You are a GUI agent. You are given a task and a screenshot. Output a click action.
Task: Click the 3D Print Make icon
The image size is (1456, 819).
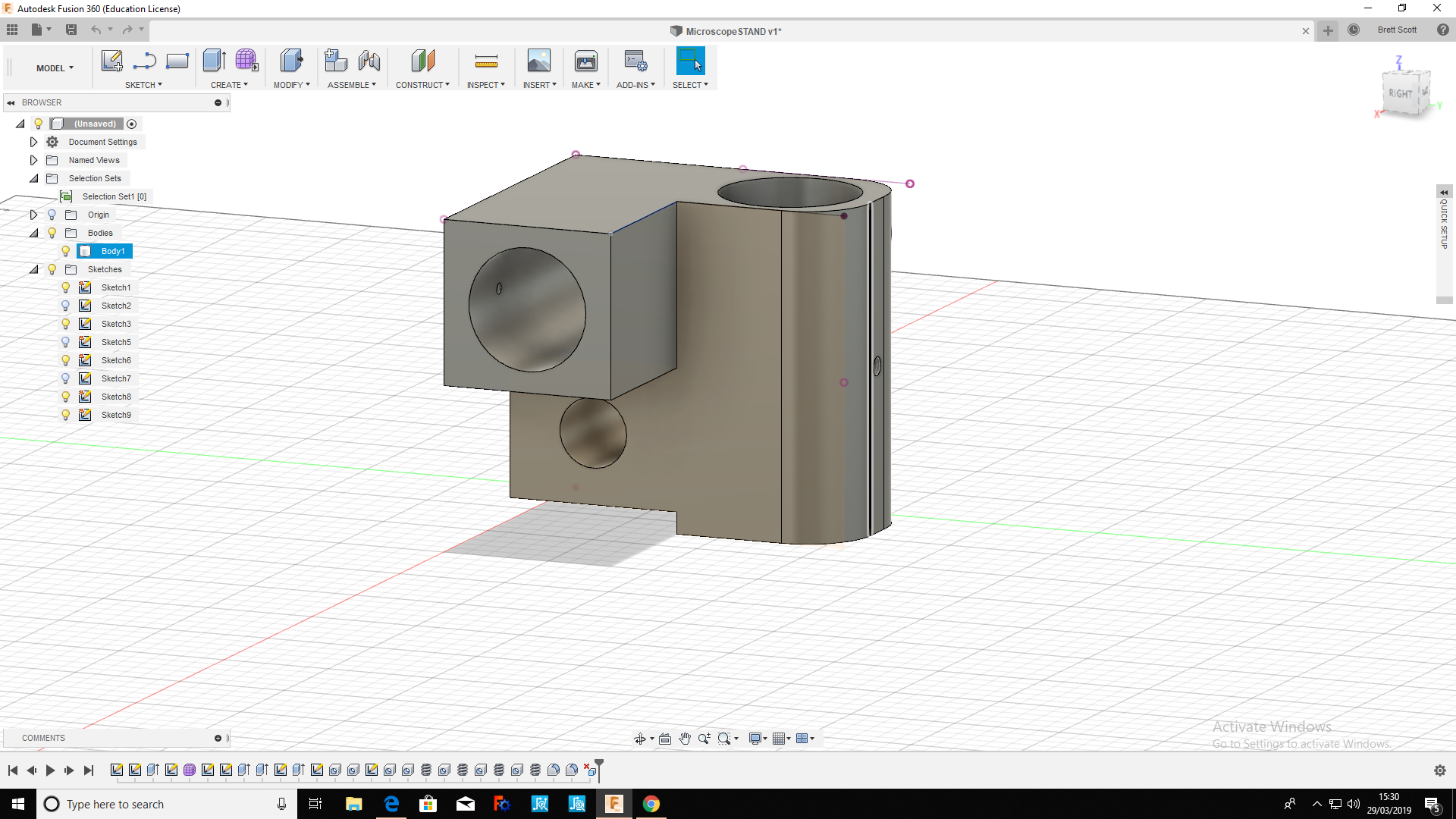pyautogui.click(x=585, y=61)
